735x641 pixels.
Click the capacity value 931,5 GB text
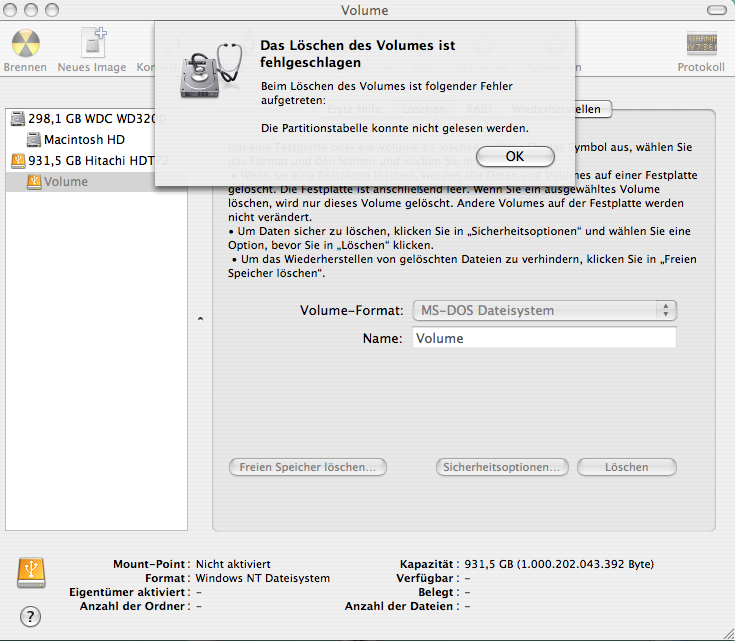pyautogui.click(x=559, y=564)
